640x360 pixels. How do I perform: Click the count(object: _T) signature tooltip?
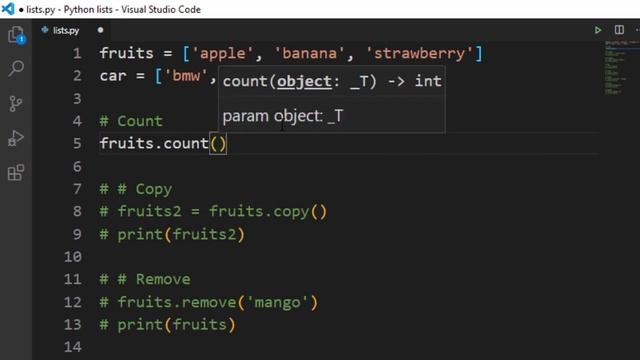click(332, 81)
